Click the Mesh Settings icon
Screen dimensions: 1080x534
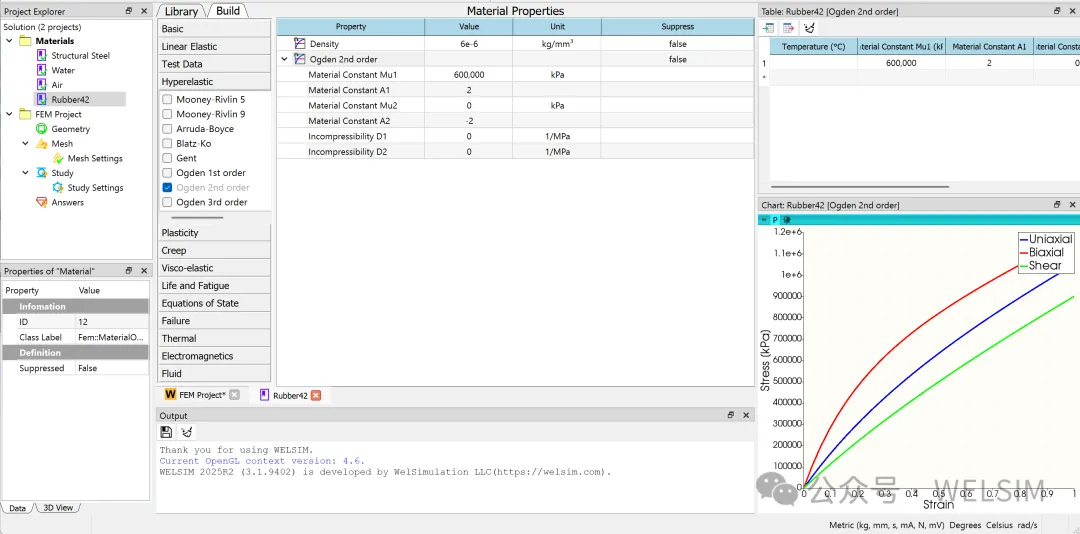[x=58, y=158]
